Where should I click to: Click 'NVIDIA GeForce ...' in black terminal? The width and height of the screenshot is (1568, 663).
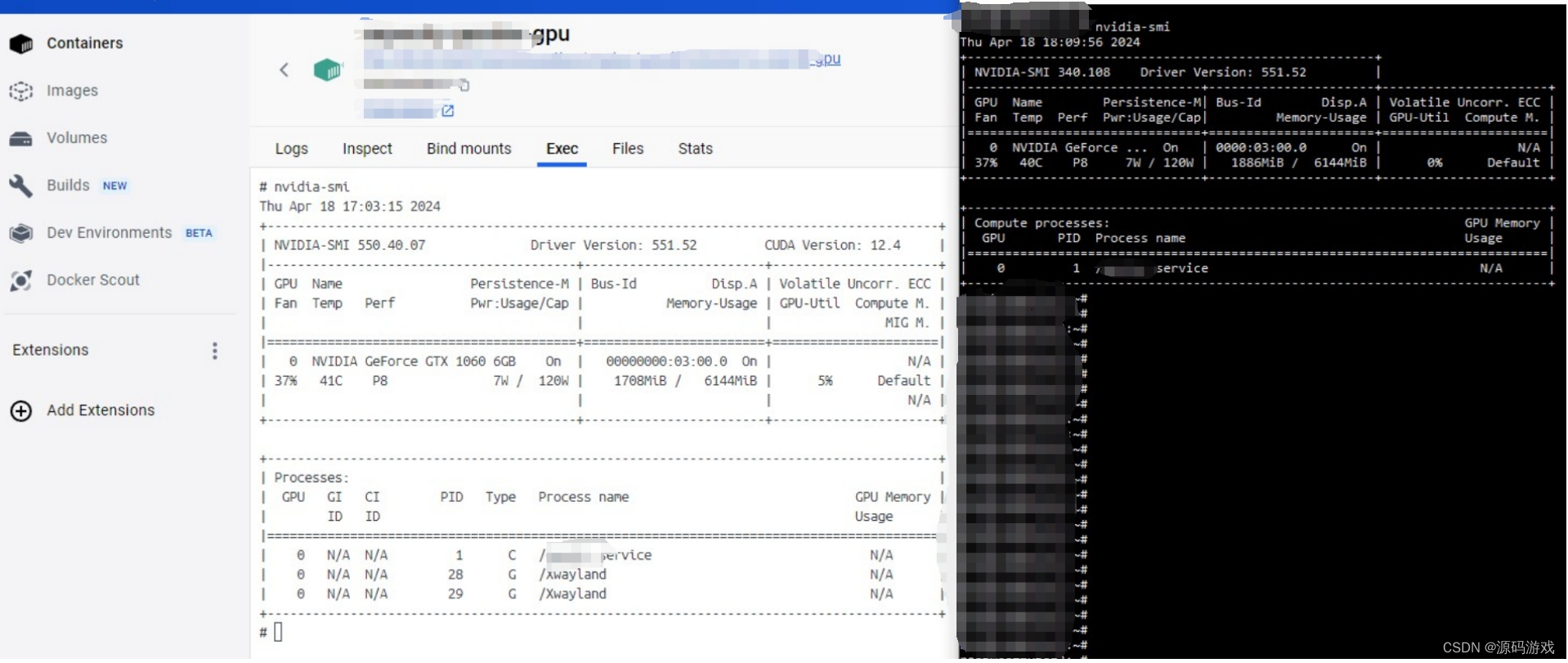[x=1080, y=148]
